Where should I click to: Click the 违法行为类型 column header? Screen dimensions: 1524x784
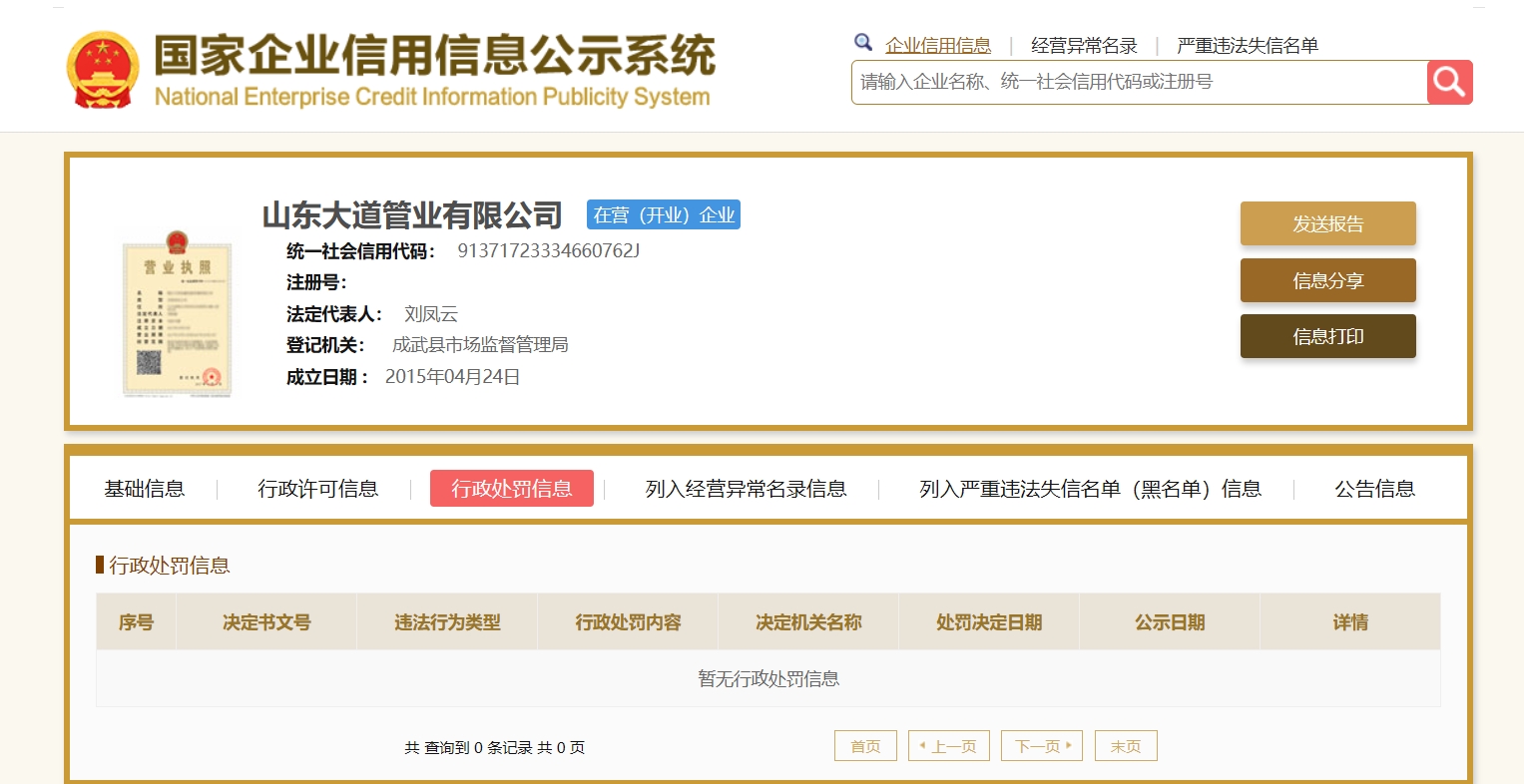pos(447,622)
